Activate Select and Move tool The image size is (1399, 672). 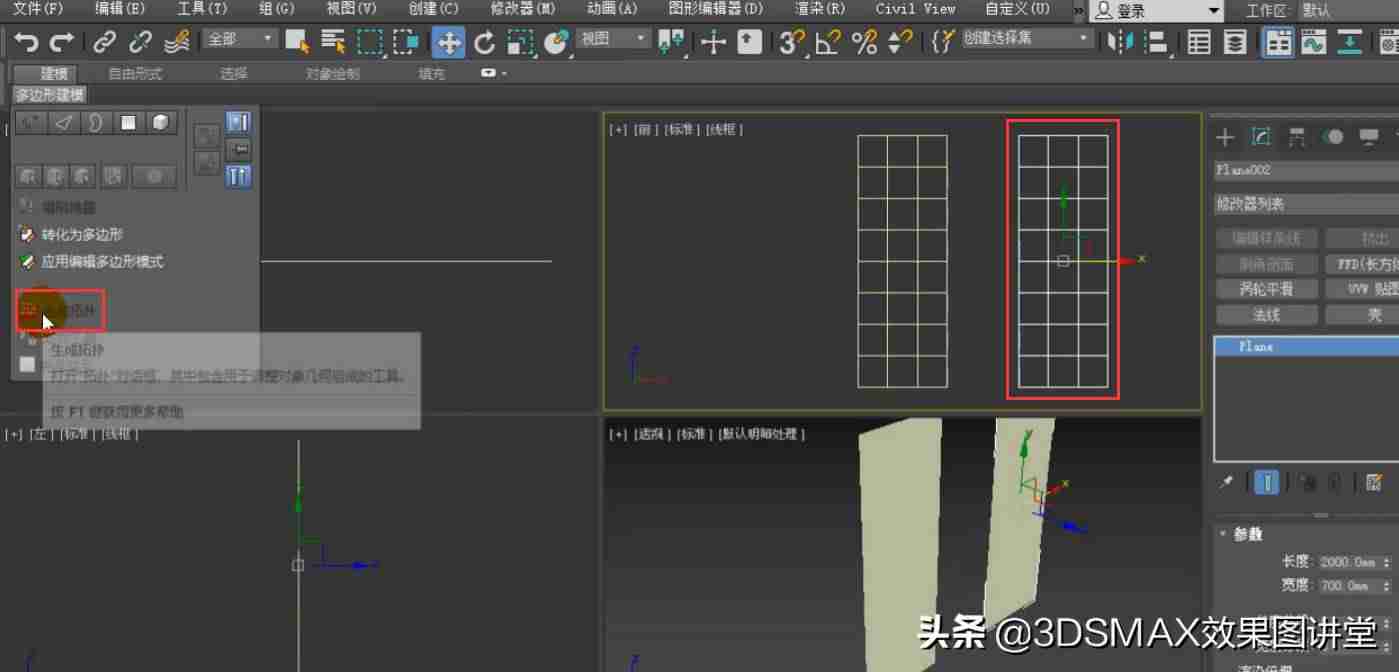pyautogui.click(x=449, y=42)
